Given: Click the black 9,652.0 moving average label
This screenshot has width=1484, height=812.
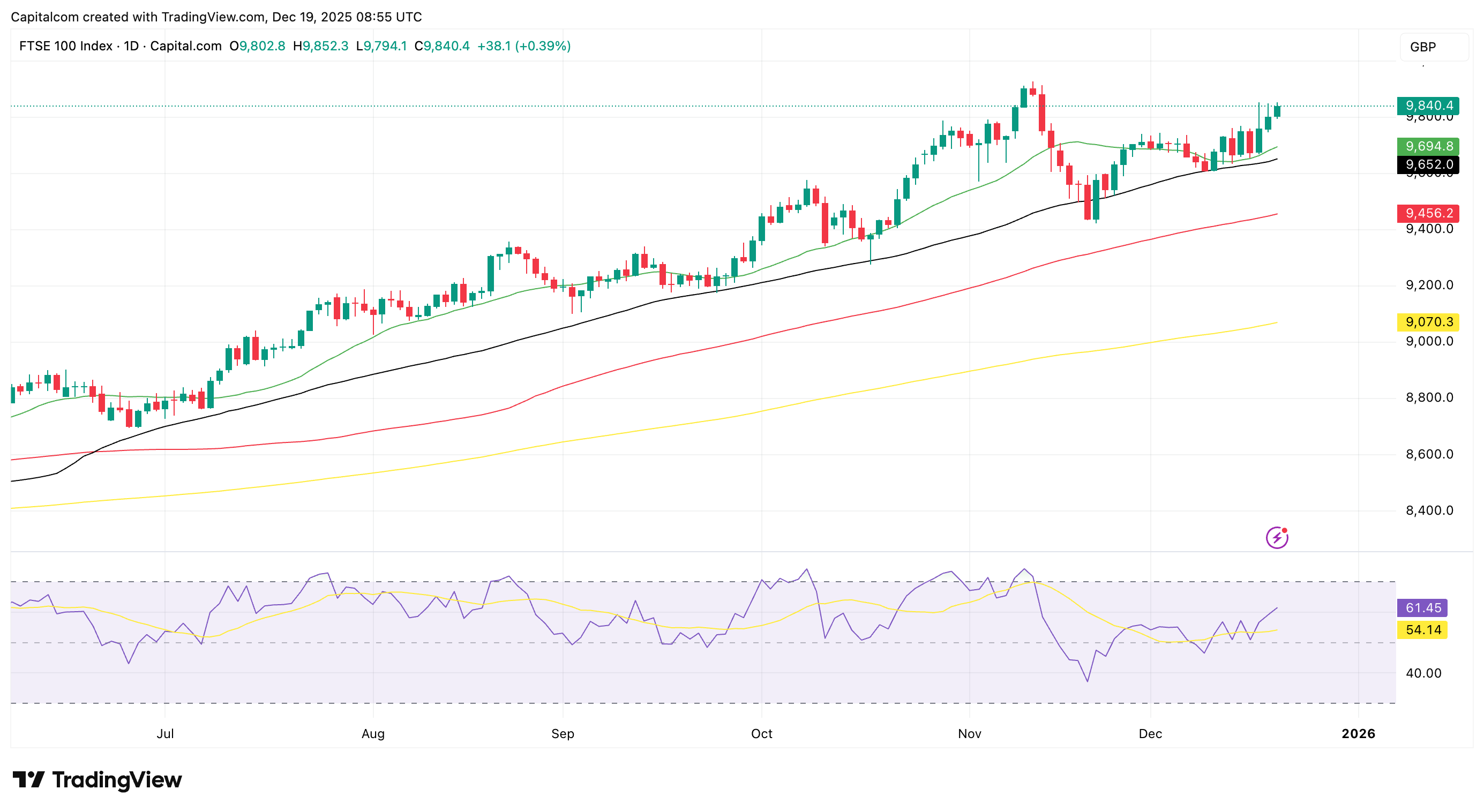Looking at the screenshot, I should 1428,165.
